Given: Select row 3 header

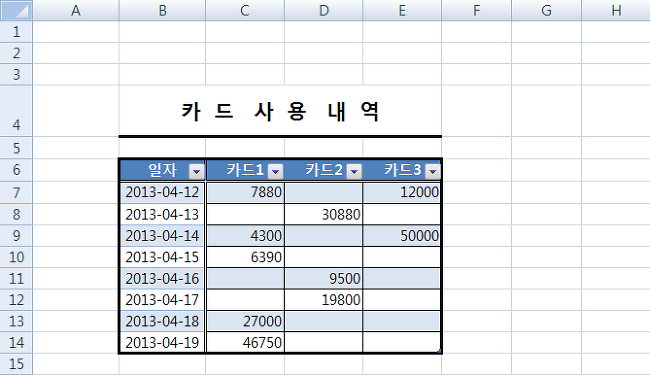Looking at the screenshot, I should tap(16, 75).
